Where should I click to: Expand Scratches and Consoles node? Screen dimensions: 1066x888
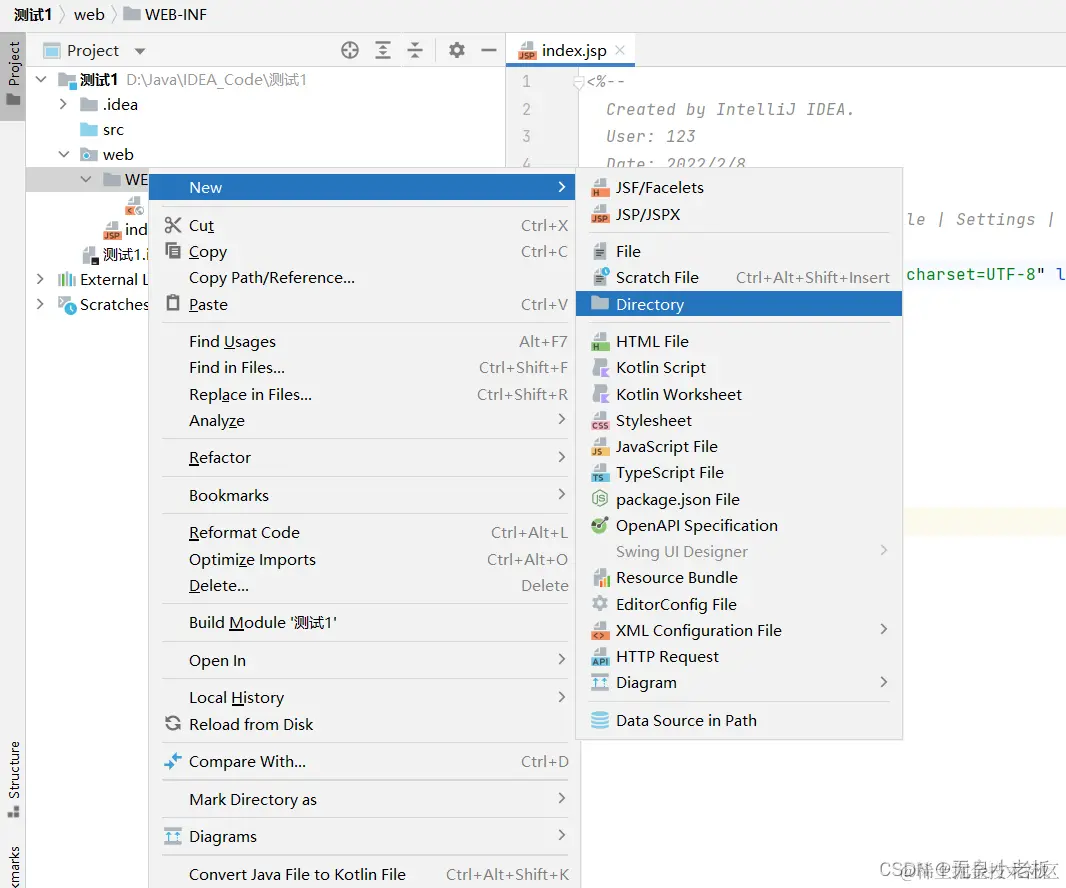point(40,304)
